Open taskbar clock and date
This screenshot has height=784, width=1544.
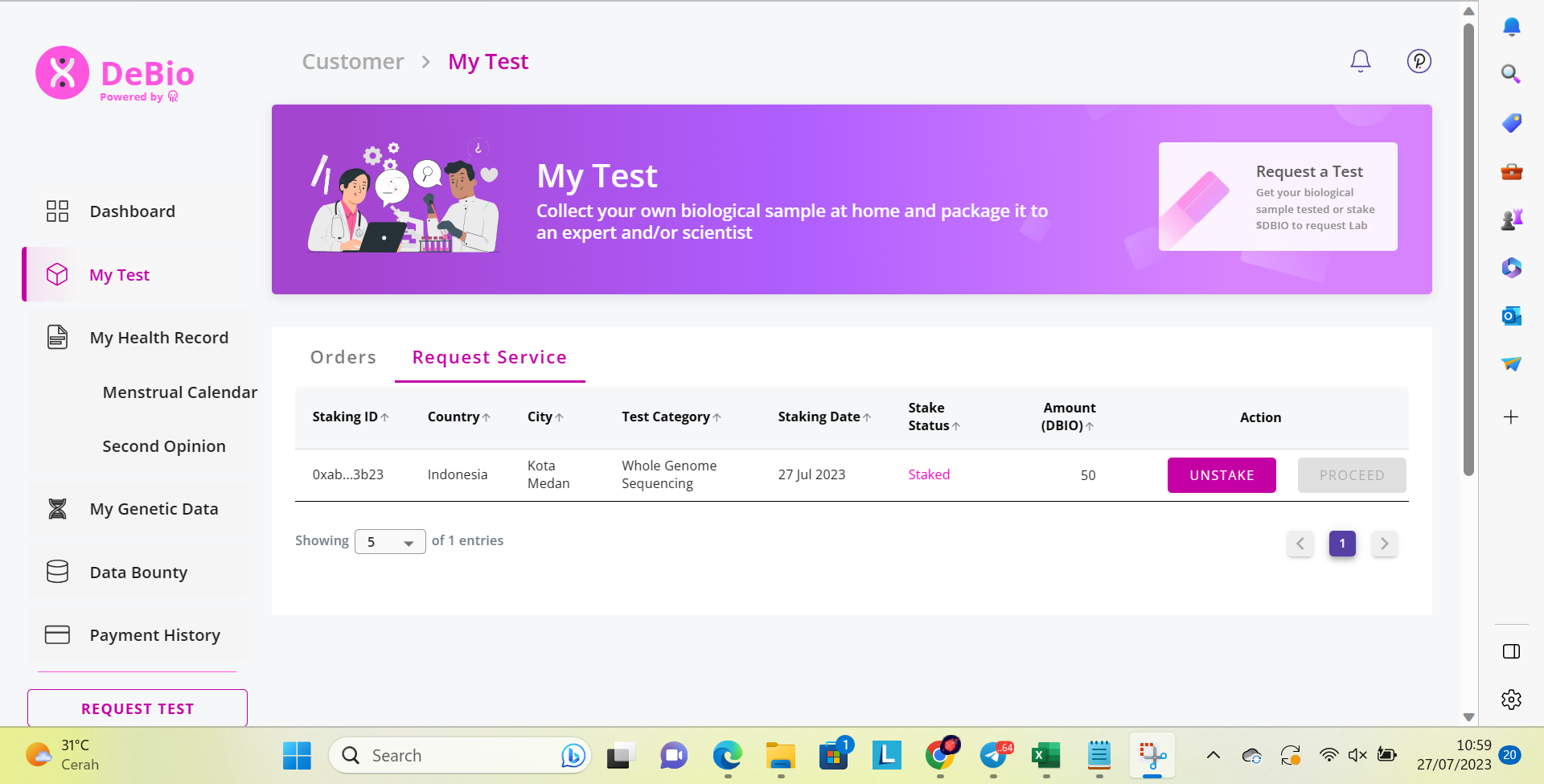(1454, 755)
